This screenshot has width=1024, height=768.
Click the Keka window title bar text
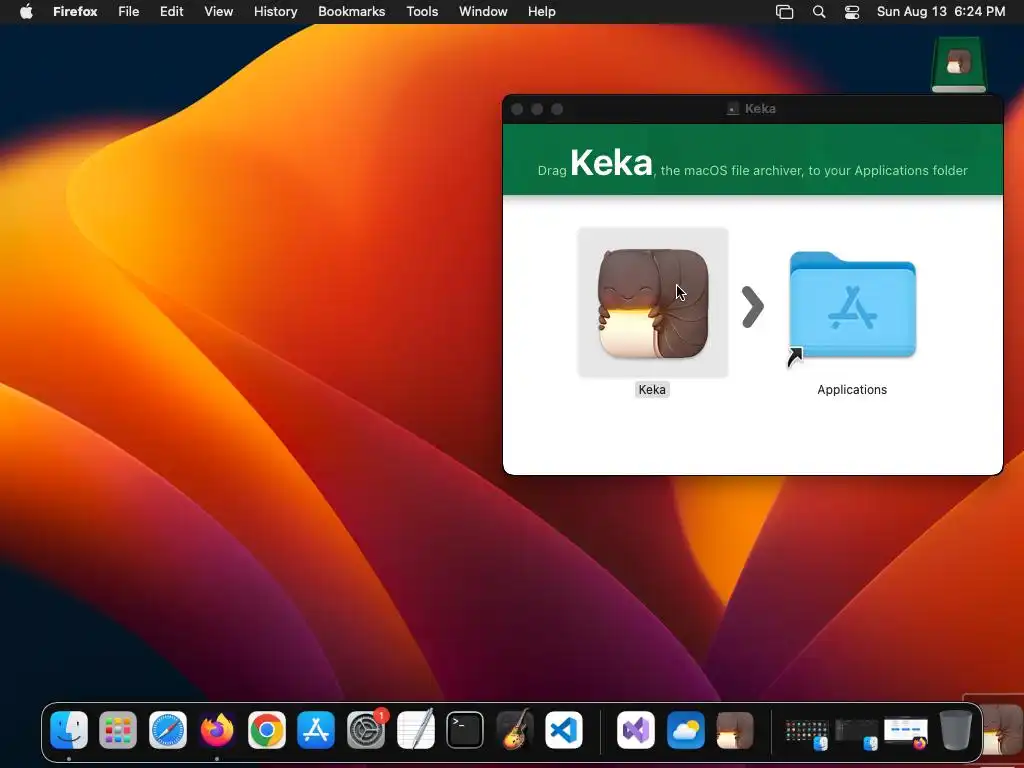click(760, 109)
